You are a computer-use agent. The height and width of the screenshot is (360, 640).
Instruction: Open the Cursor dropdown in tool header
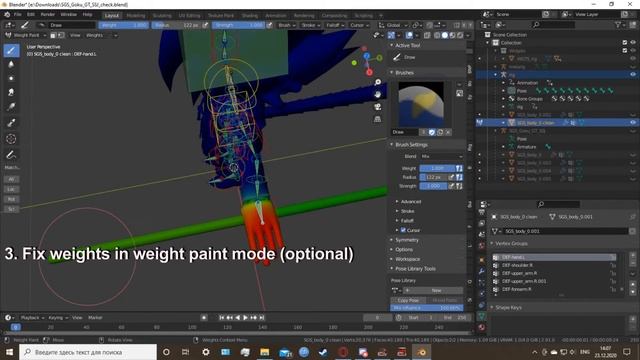359,25
